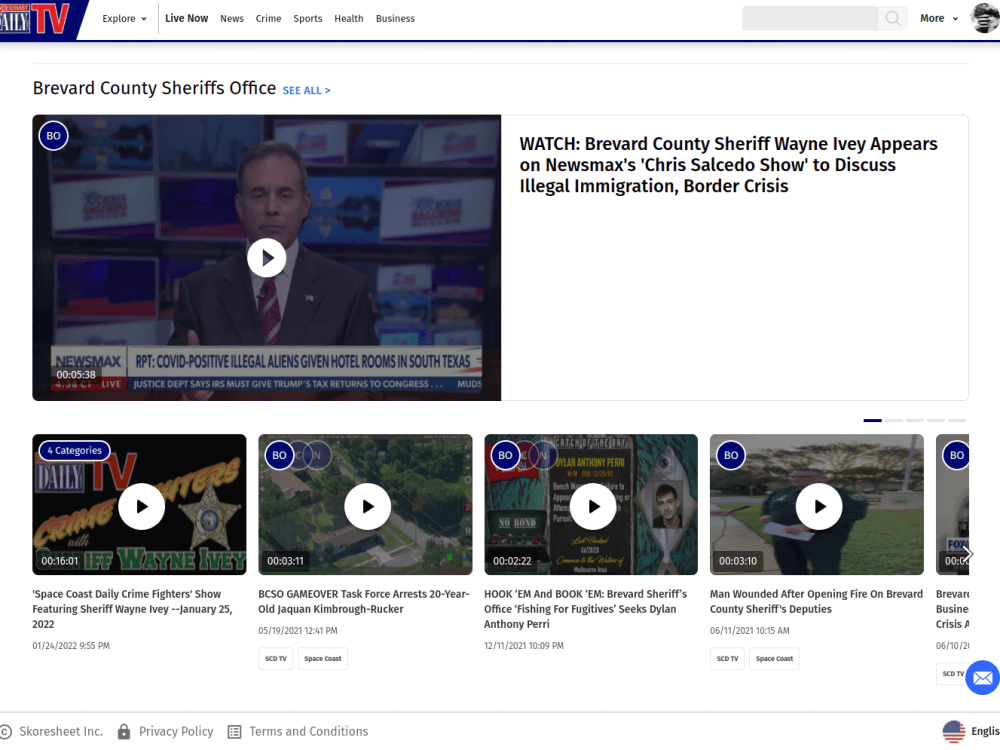Click the 06/11/2021 10:15 AM date text
This screenshot has width=1000, height=750.
click(x=749, y=630)
